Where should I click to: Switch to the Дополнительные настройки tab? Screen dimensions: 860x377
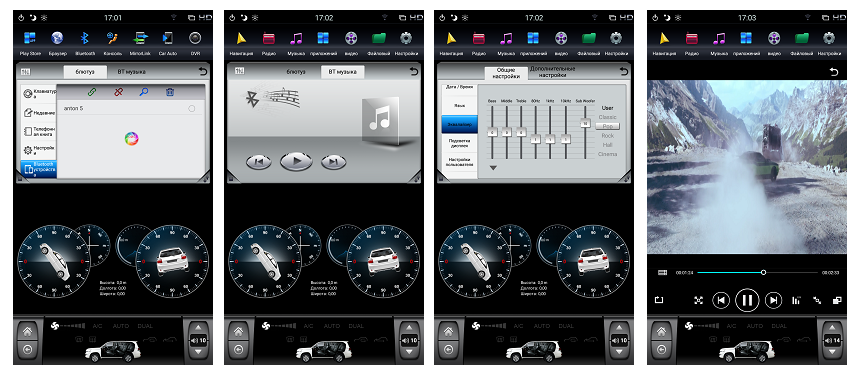pos(552,71)
